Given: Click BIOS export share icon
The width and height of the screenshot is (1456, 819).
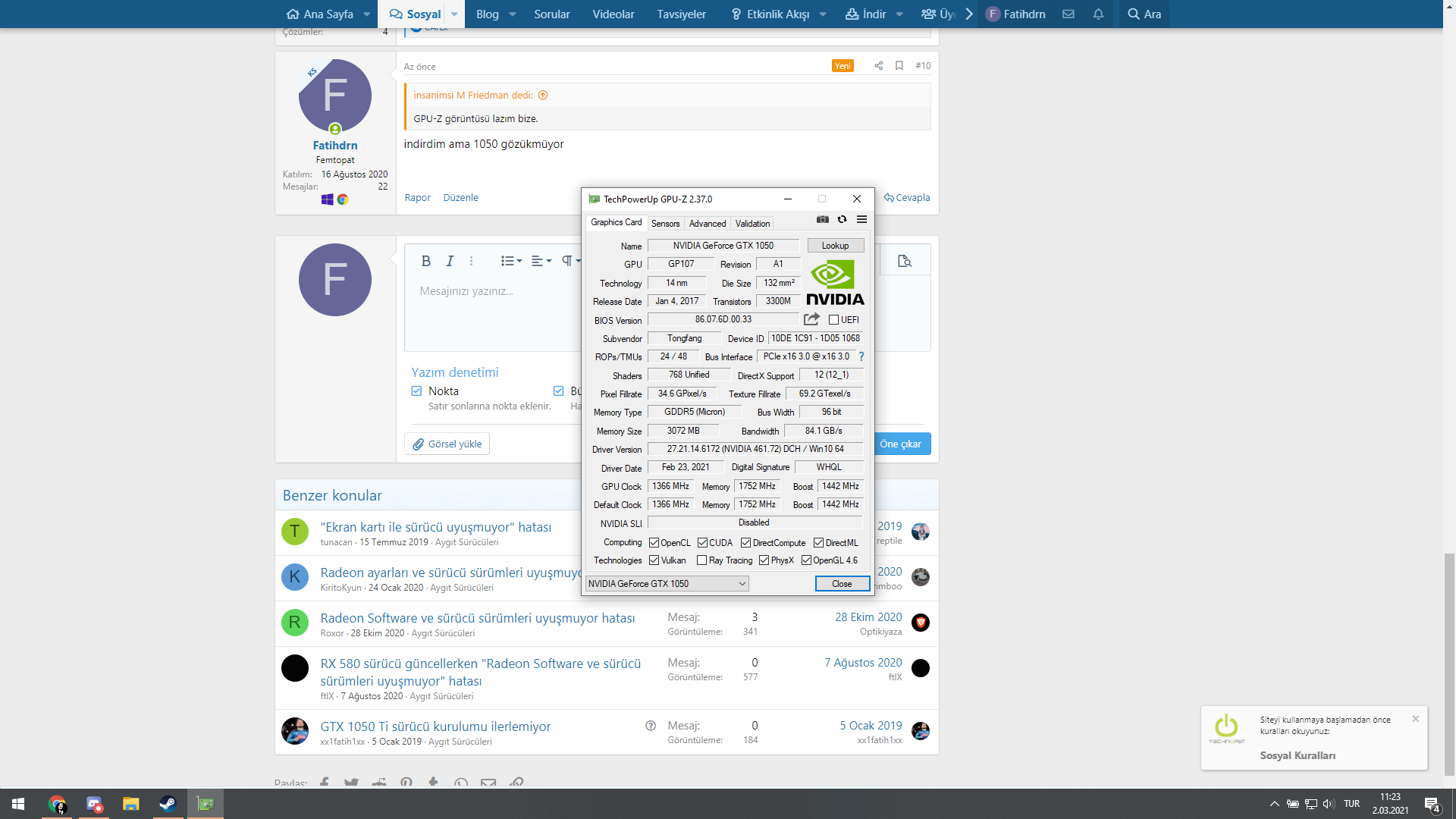Looking at the screenshot, I should pos(811,319).
